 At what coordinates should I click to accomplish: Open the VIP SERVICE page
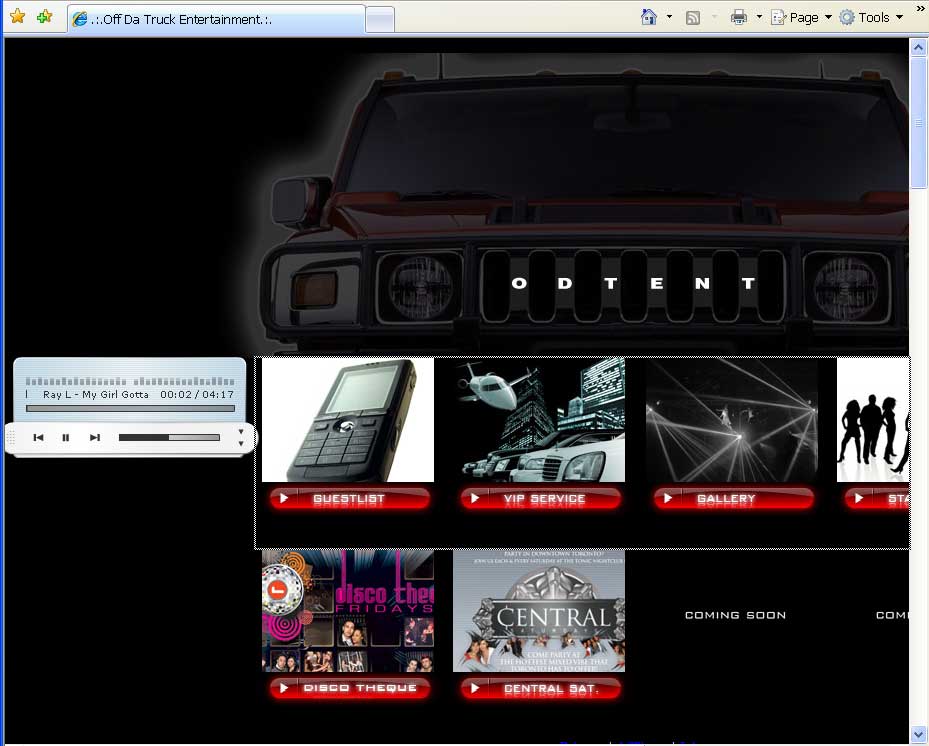[540, 498]
